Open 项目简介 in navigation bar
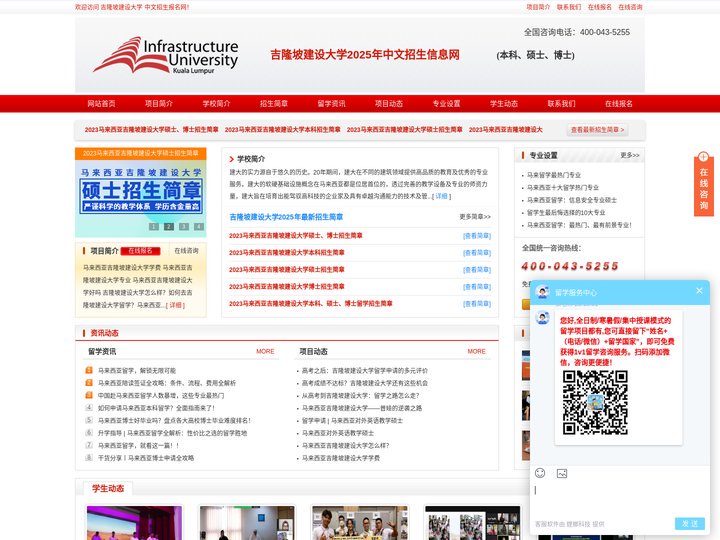Screen dimensions: 720x540 (159, 104)
